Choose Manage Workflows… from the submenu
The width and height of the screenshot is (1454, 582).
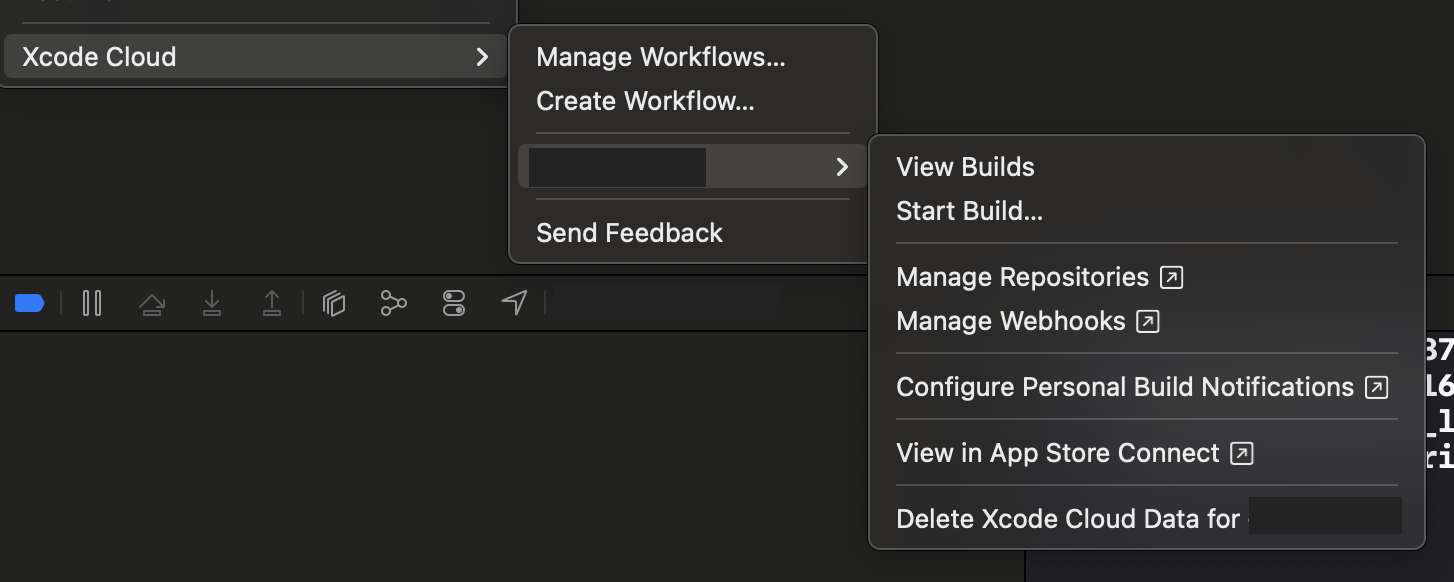tap(660, 57)
